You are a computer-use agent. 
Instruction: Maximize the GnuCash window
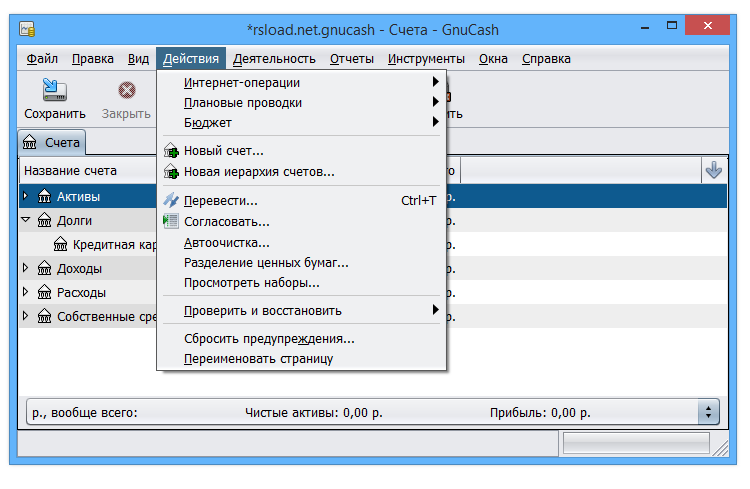coord(672,25)
